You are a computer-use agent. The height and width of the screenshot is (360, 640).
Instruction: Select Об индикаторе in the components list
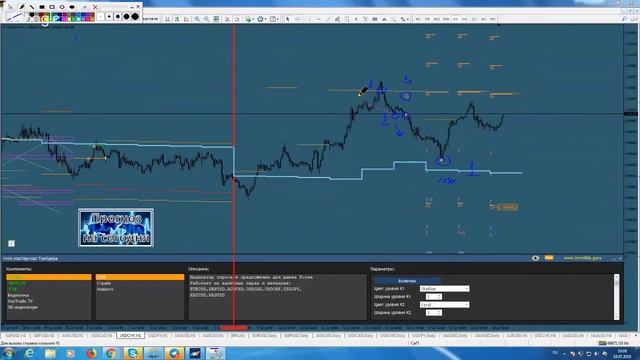pos(22,307)
